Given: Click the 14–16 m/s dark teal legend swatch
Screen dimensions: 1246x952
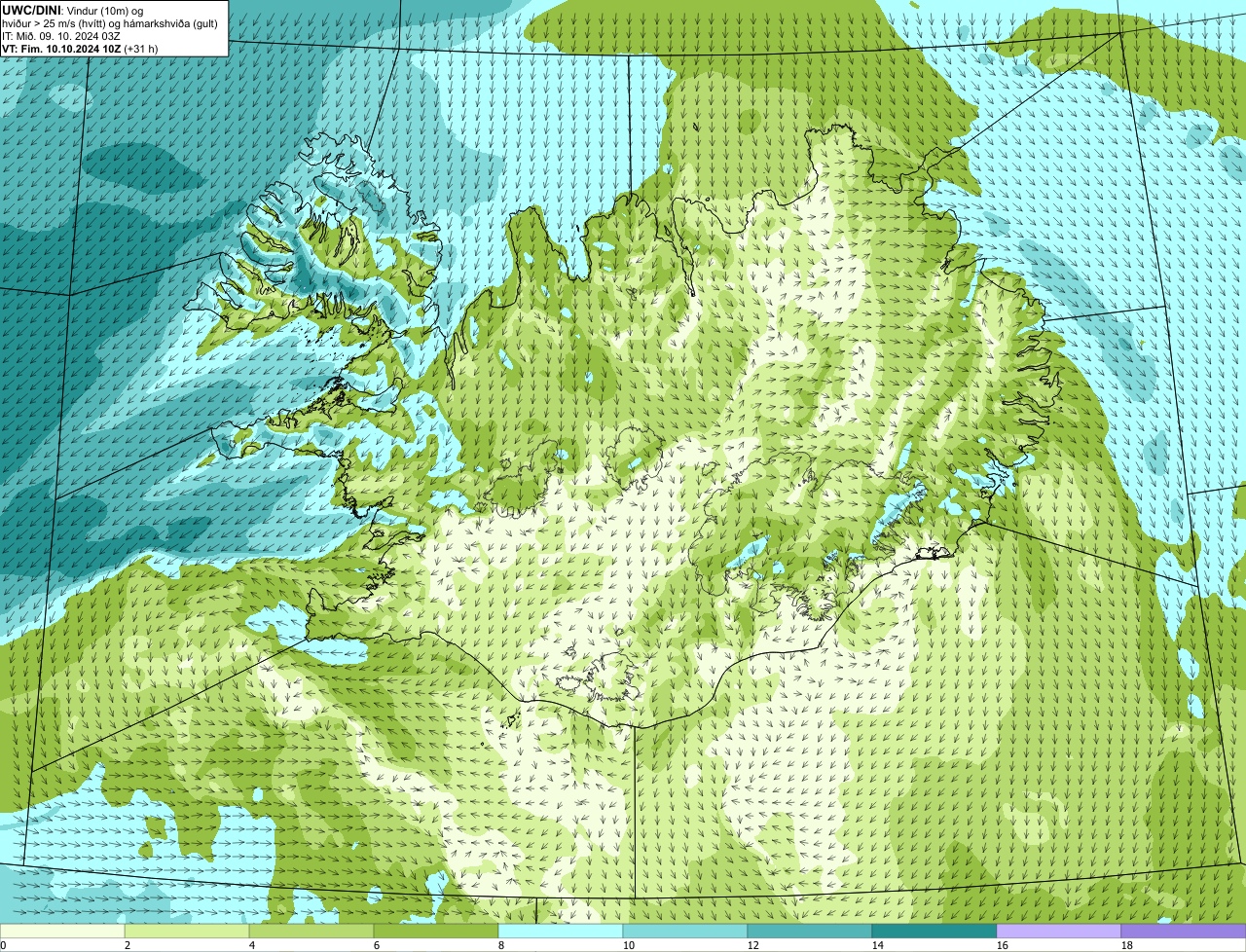Looking at the screenshot, I should (934, 932).
